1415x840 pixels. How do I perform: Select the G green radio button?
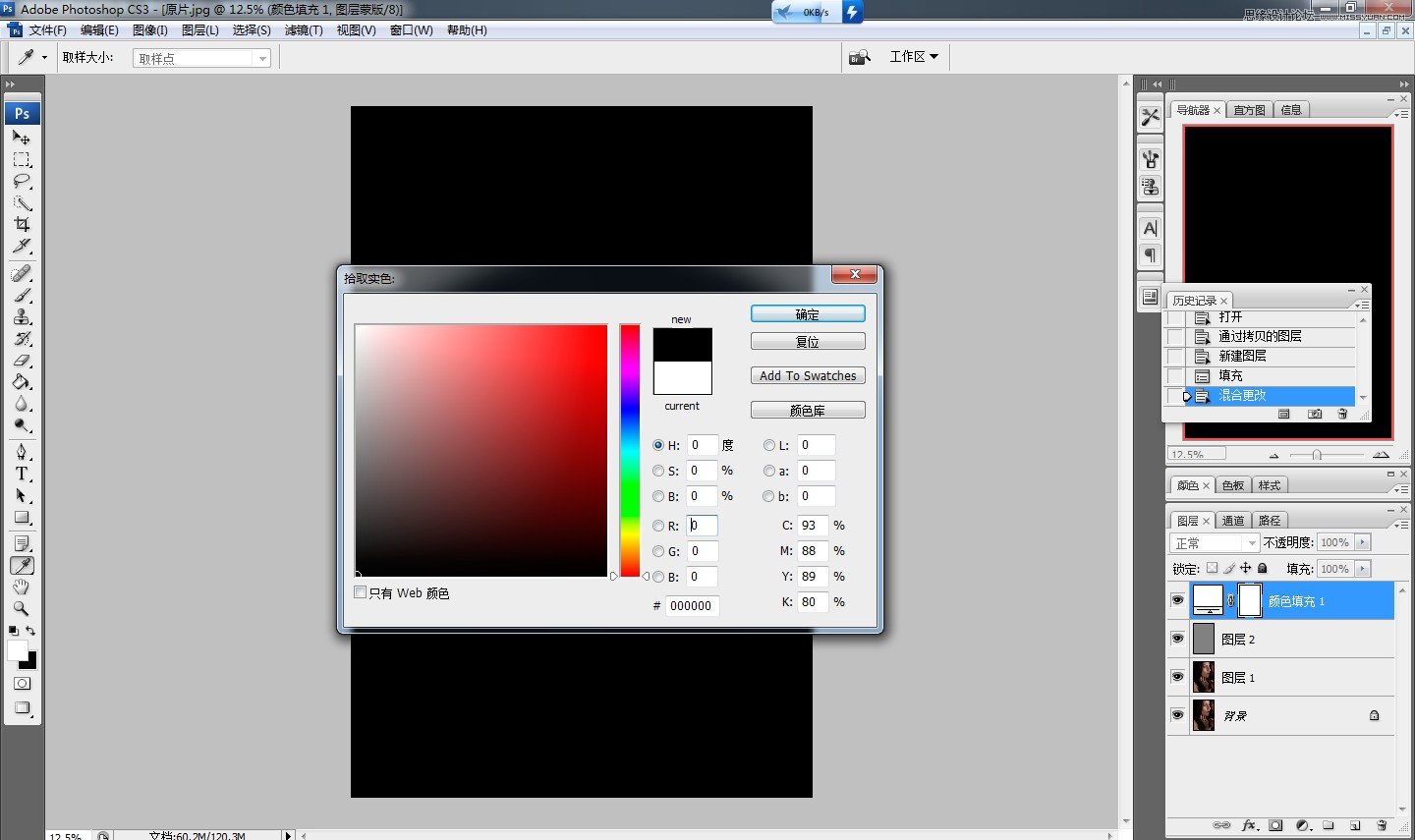[x=658, y=551]
